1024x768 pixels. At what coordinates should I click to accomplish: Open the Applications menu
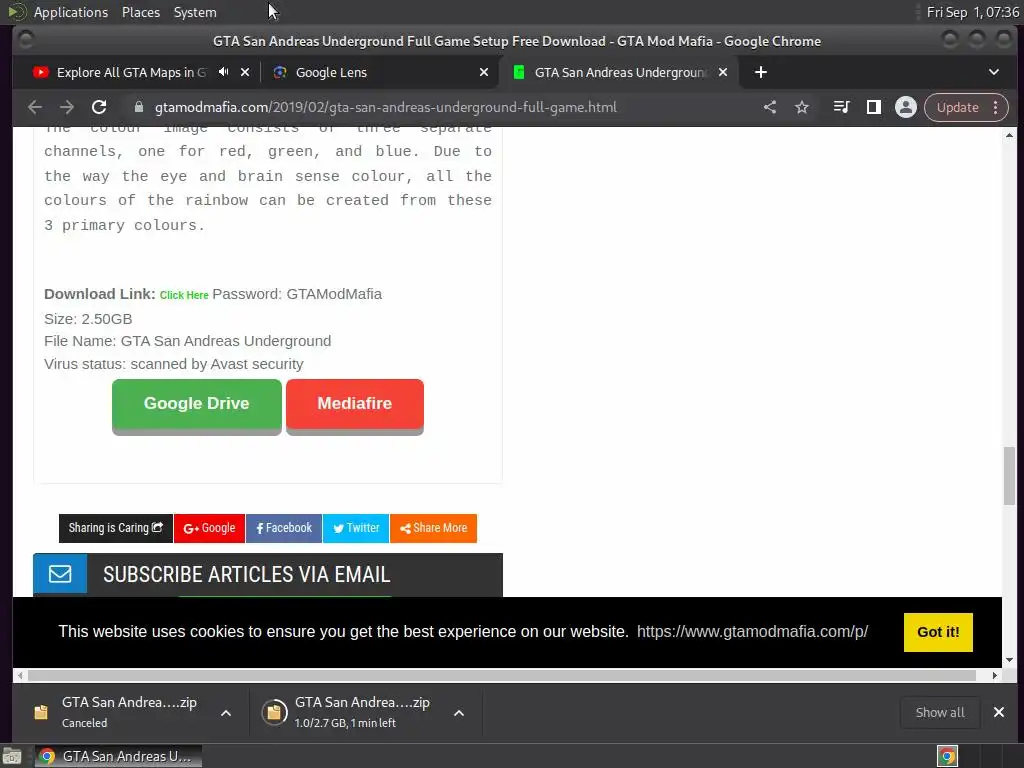(x=71, y=12)
